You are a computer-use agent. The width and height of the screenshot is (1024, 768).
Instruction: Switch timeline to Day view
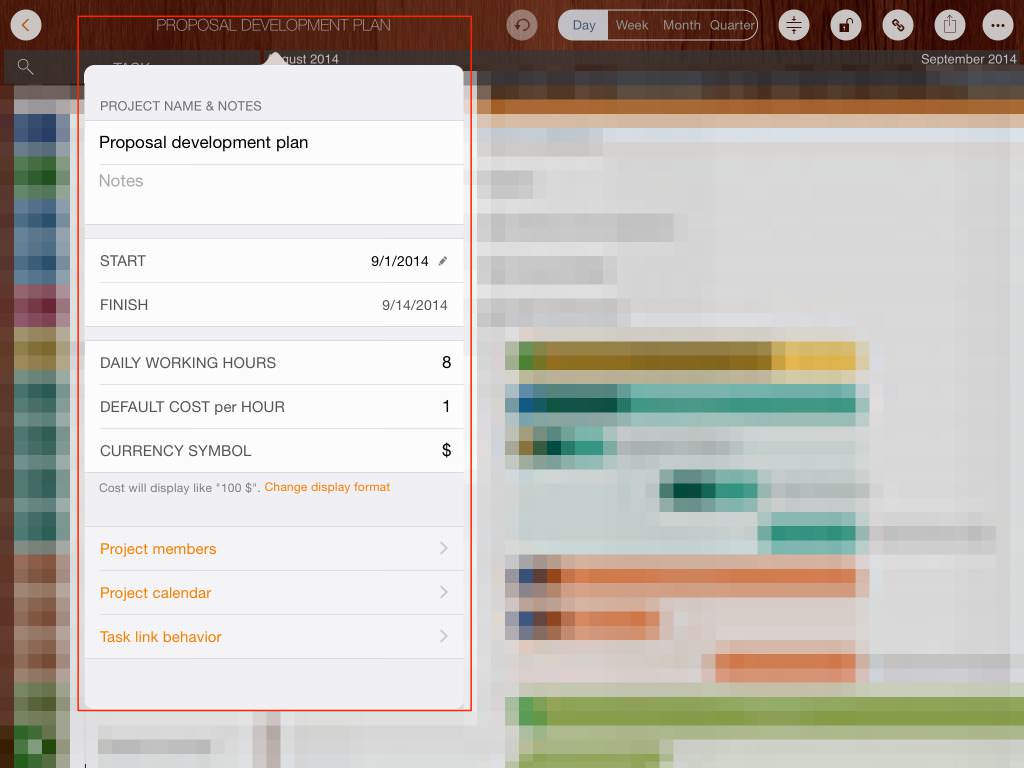pos(584,25)
